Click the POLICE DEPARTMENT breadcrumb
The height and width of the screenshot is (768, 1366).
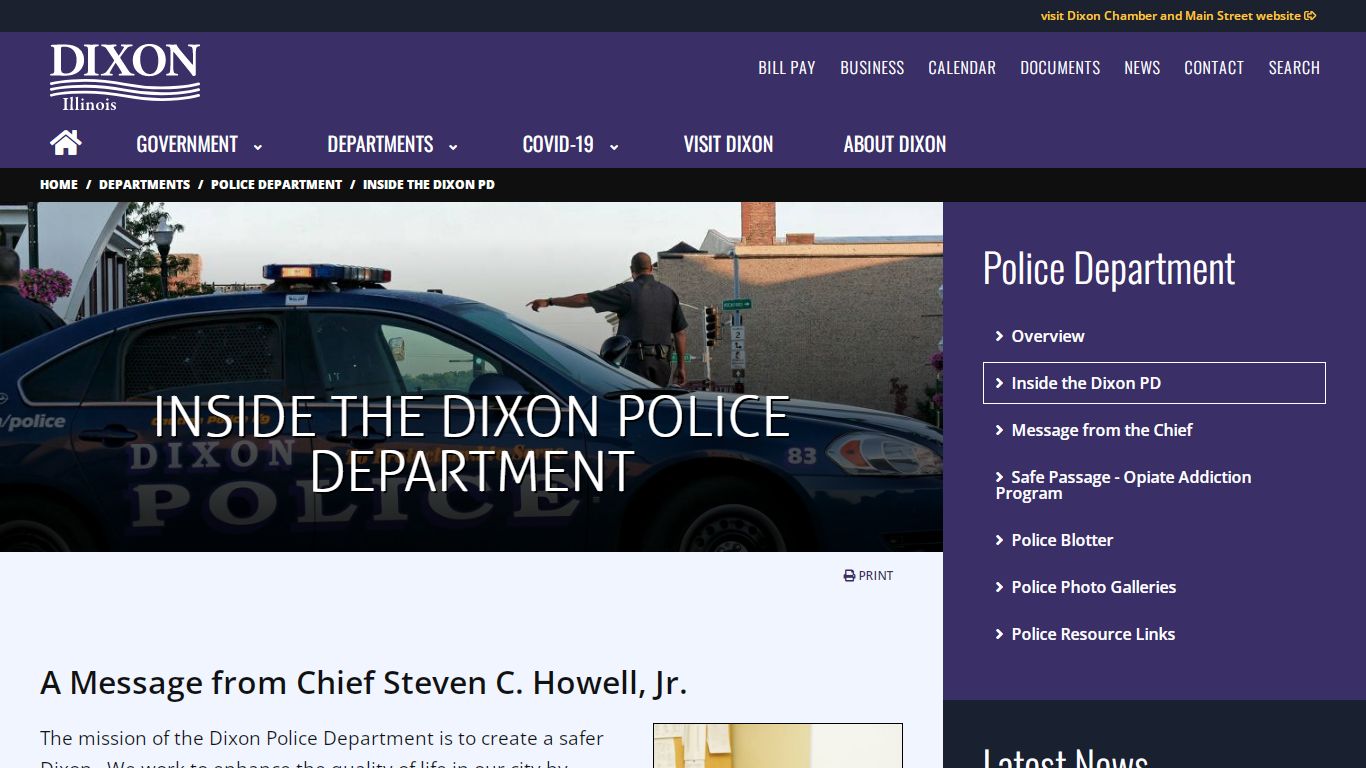(276, 185)
